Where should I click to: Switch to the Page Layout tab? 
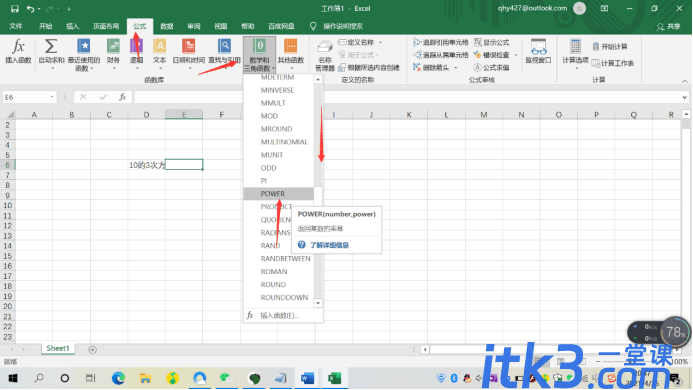pos(106,26)
